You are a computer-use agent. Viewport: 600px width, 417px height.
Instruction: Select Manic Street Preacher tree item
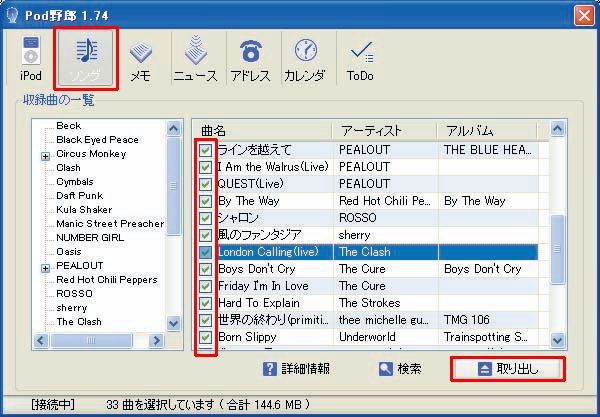(110, 223)
